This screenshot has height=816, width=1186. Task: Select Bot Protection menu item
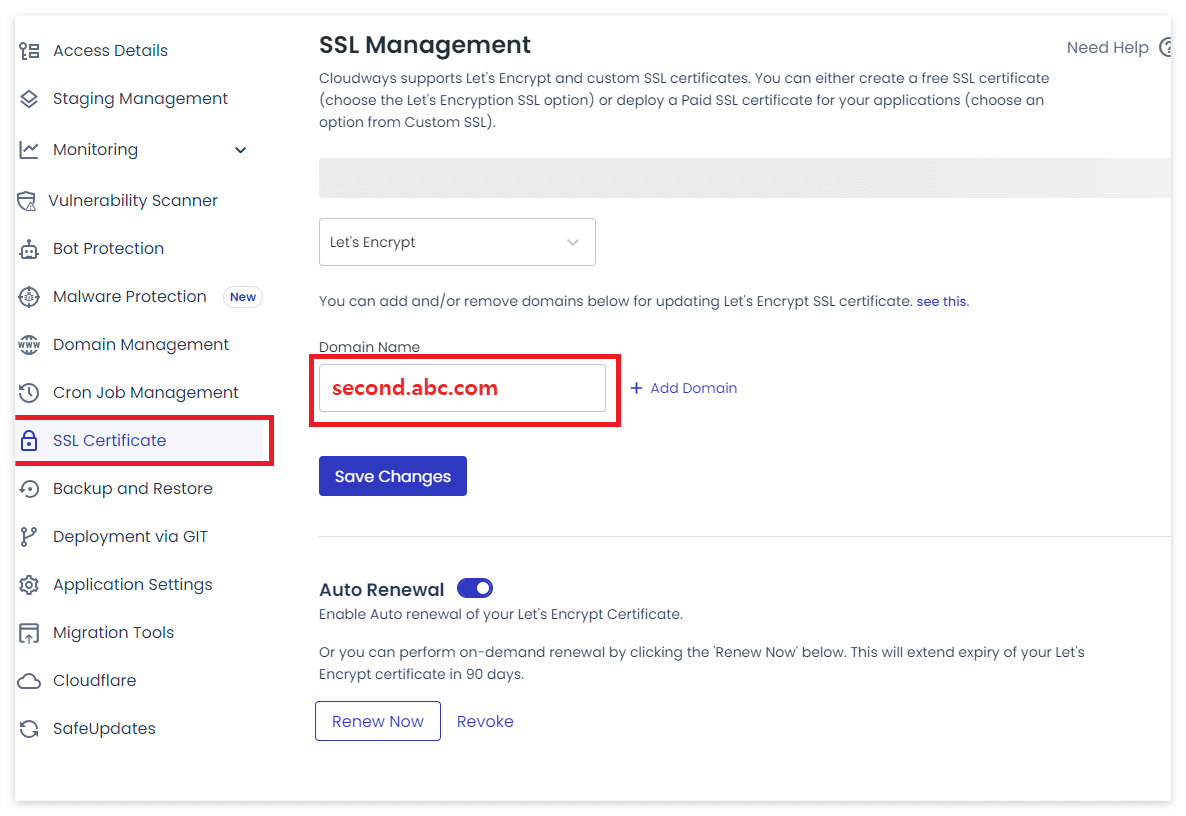tap(108, 249)
